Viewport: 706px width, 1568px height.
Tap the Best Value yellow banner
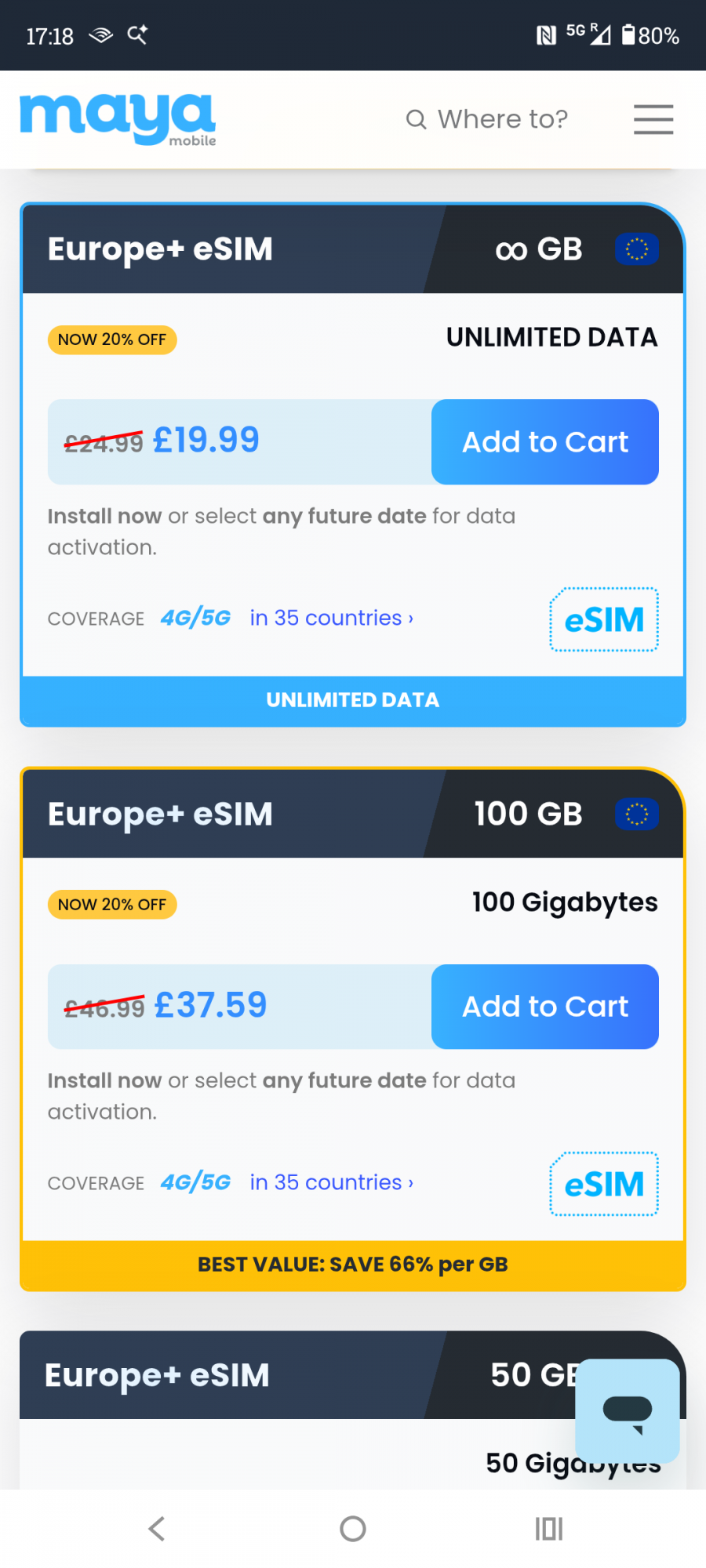point(353,1265)
